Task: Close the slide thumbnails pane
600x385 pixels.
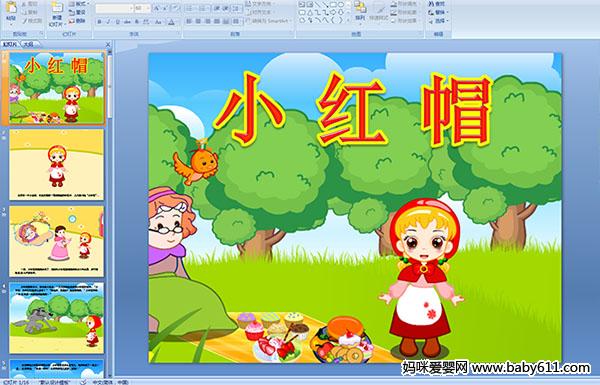Action: pyautogui.click(x=108, y=44)
